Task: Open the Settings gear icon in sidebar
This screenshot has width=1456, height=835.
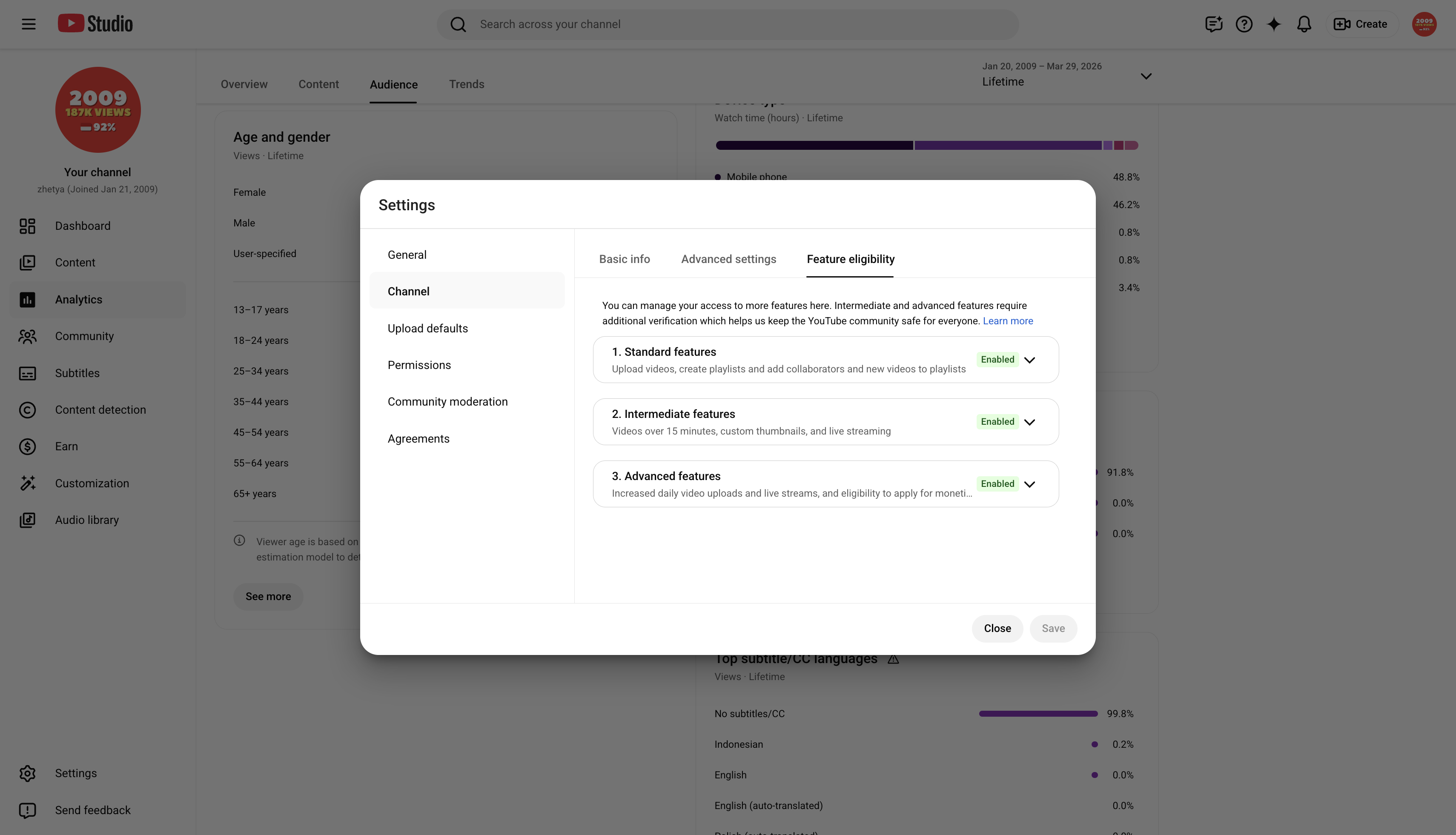Action: pos(28,774)
